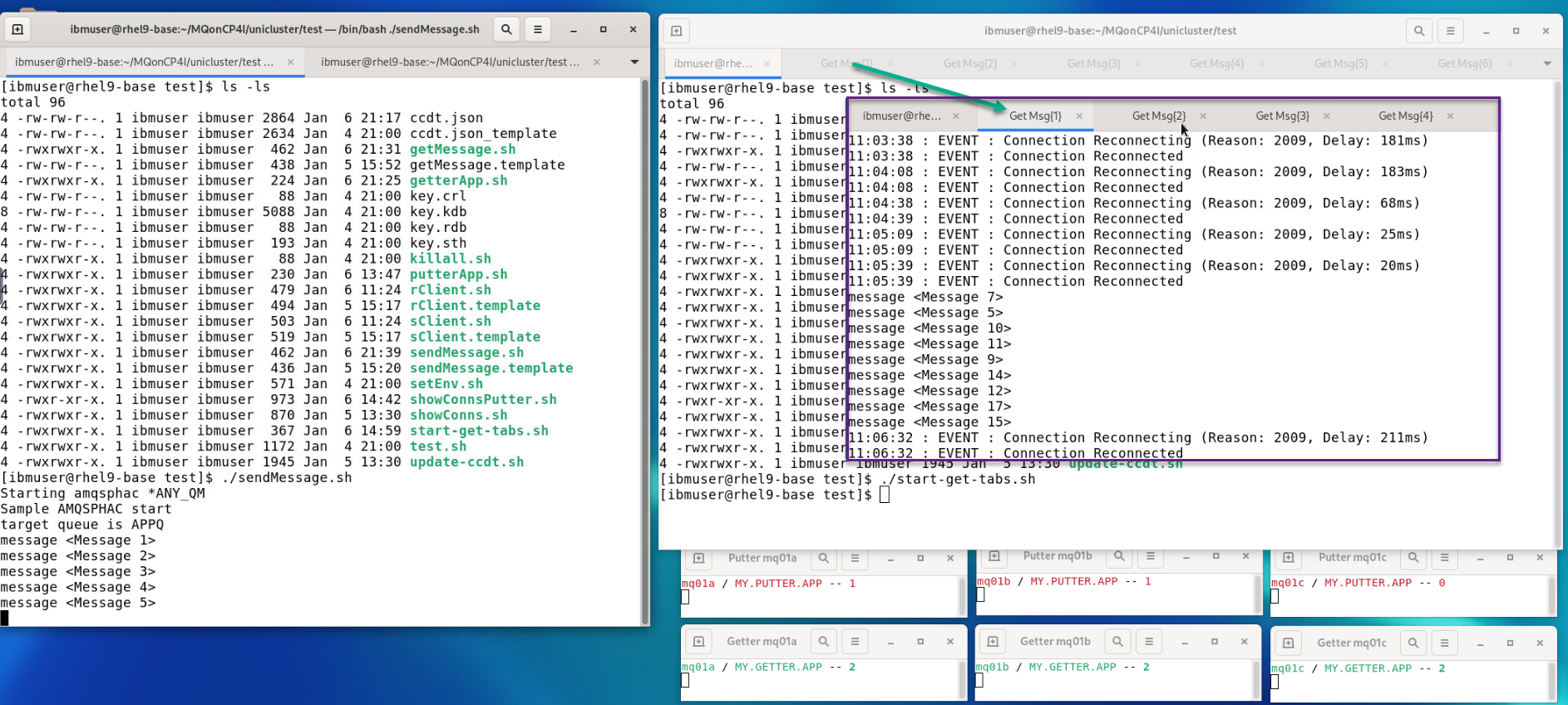Open new tab in left terminal window

[17, 29]
